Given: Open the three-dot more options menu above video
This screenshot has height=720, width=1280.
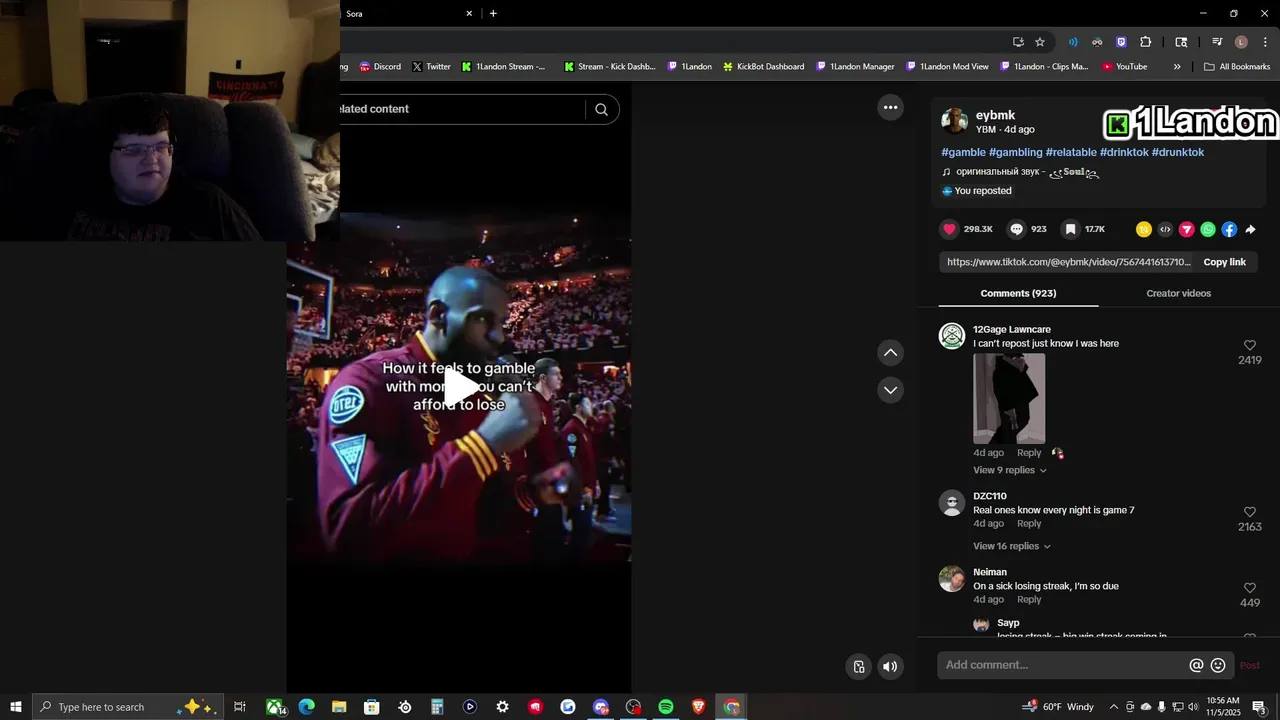Looking at the screenshot, I should (890, 107).
